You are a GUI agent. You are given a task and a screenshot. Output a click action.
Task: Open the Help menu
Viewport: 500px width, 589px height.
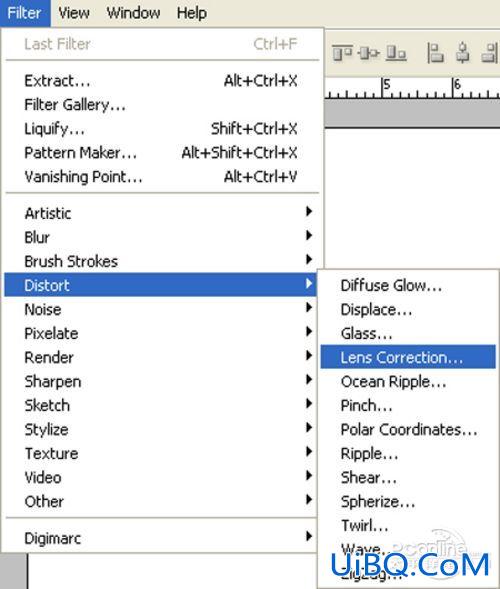pyautogui.click(x=192, y=13)
